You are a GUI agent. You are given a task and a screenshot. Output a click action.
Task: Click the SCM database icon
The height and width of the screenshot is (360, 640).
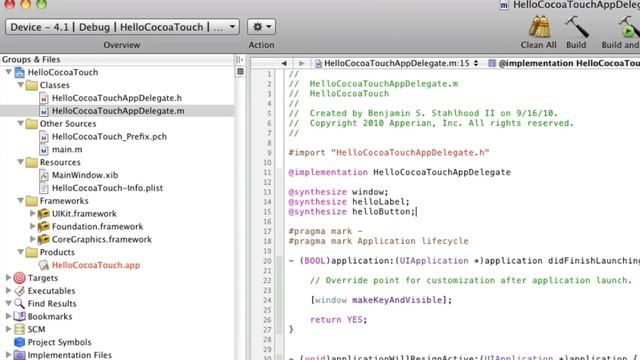click(x=19, y=329)
